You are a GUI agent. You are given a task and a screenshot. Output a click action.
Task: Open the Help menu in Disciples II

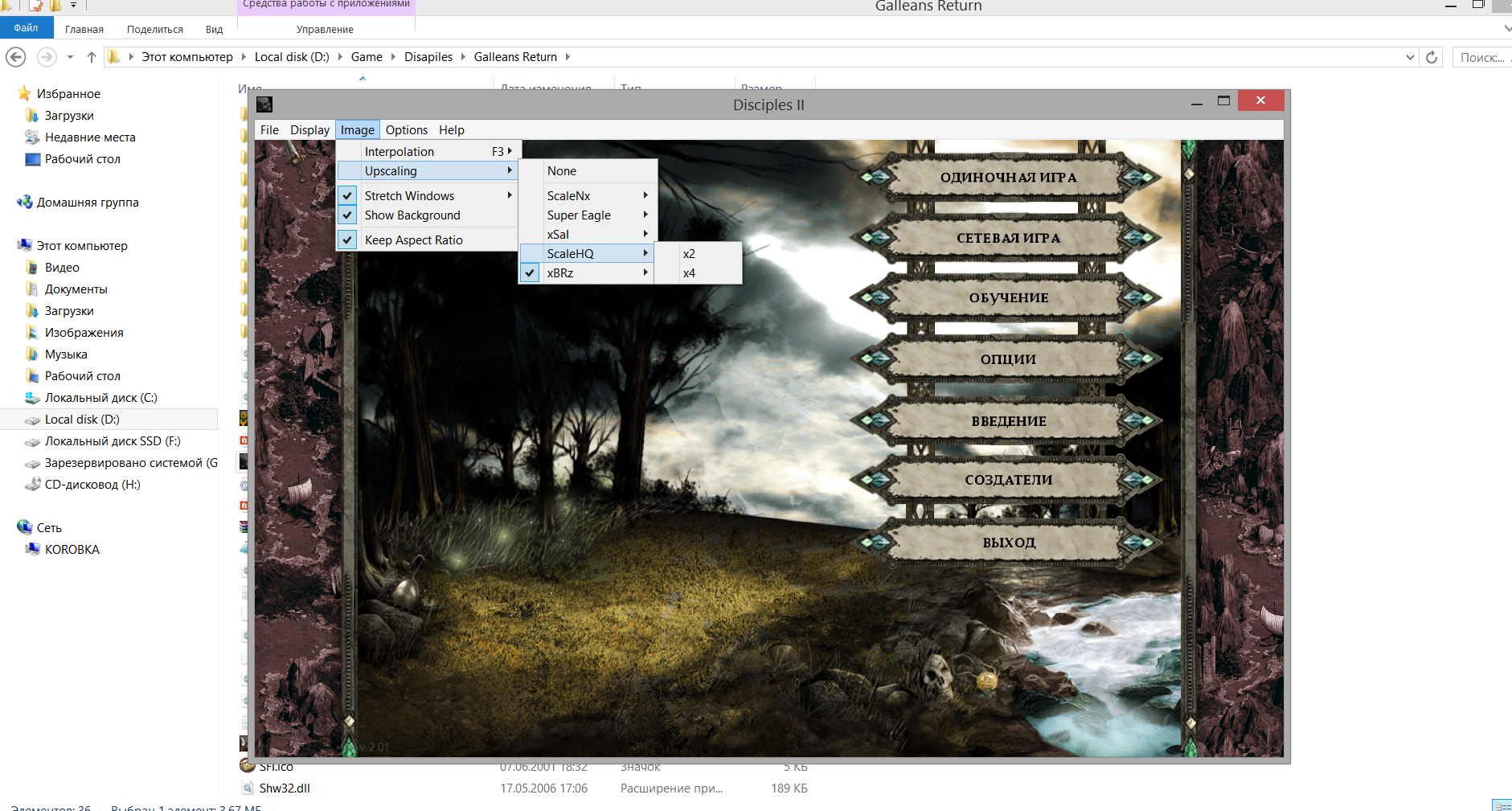point(452,130)
